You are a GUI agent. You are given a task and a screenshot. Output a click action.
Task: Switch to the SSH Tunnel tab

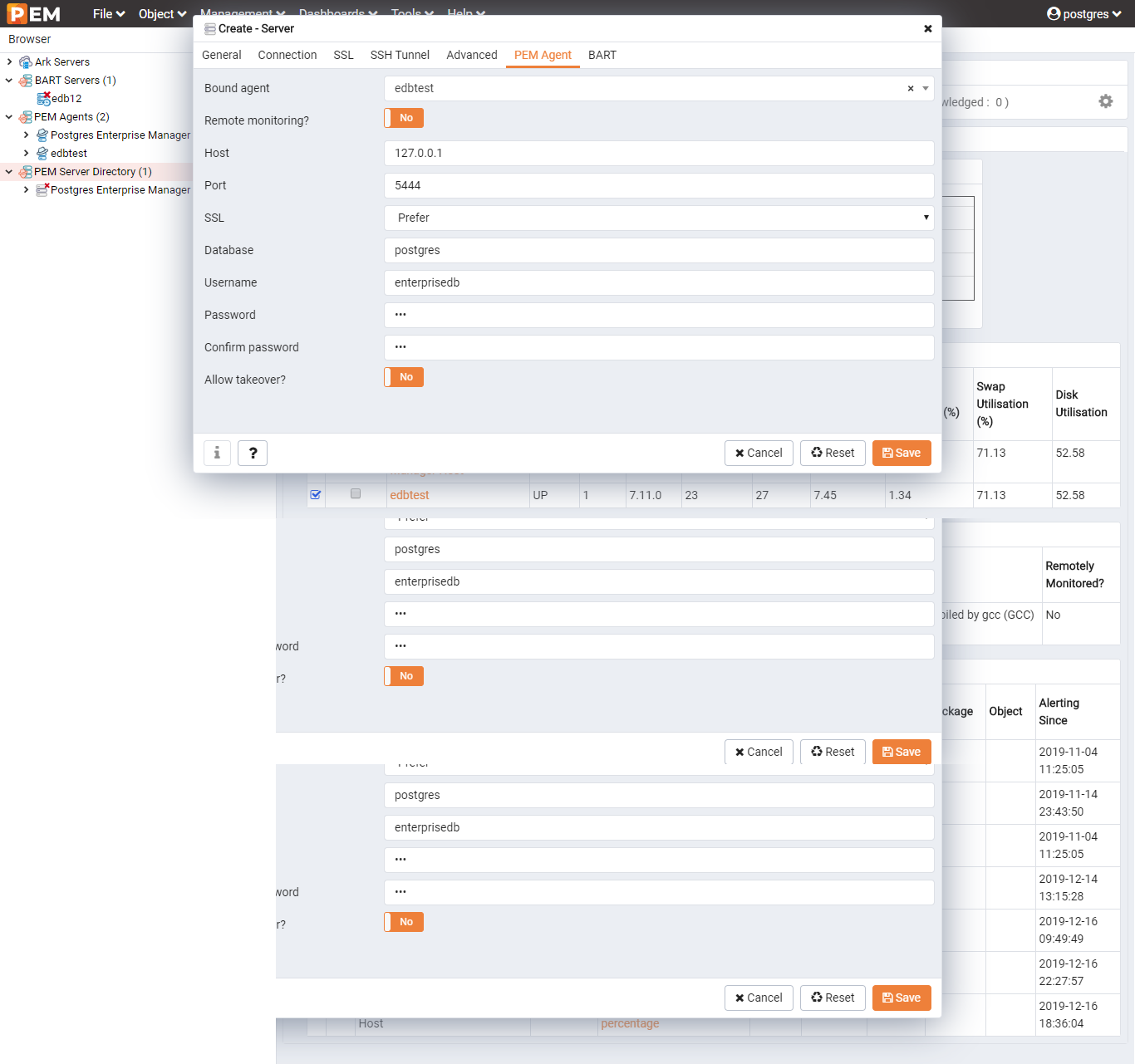pos(400,55)
